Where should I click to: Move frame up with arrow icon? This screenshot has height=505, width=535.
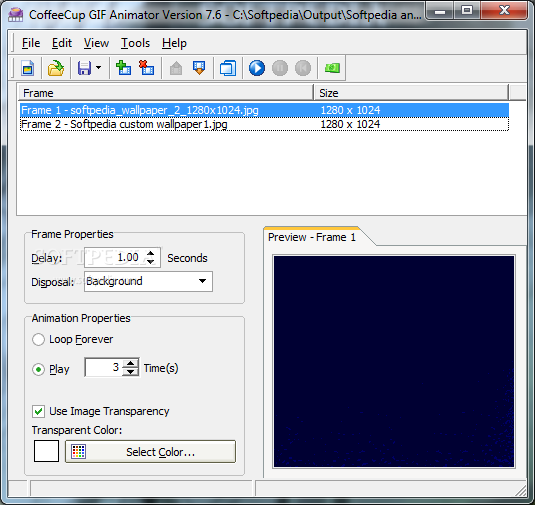pos(176,68)
